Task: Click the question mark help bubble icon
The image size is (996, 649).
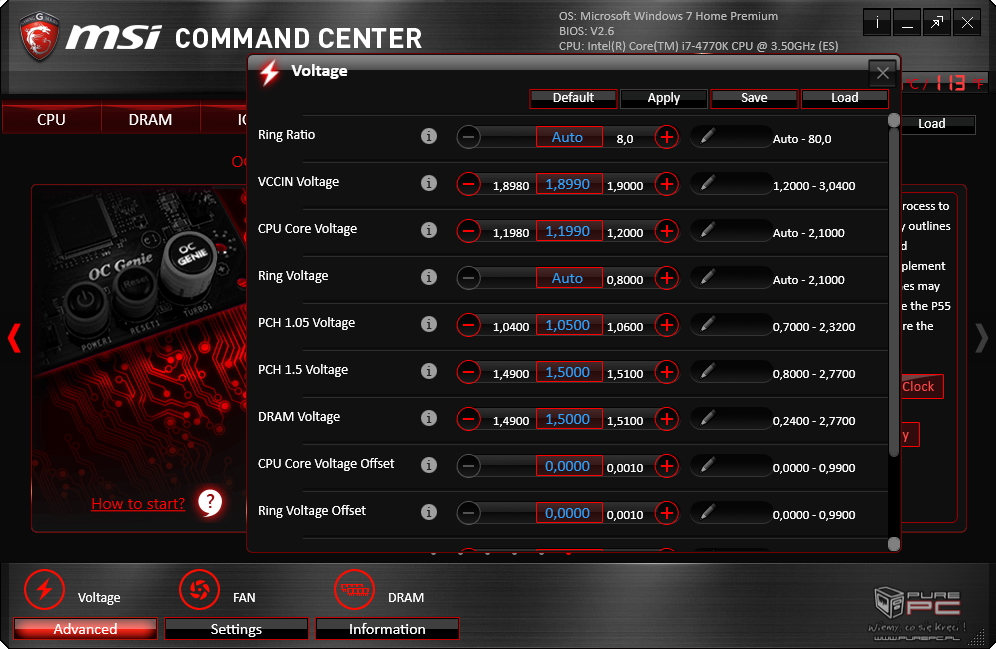Action: [210, 503]
